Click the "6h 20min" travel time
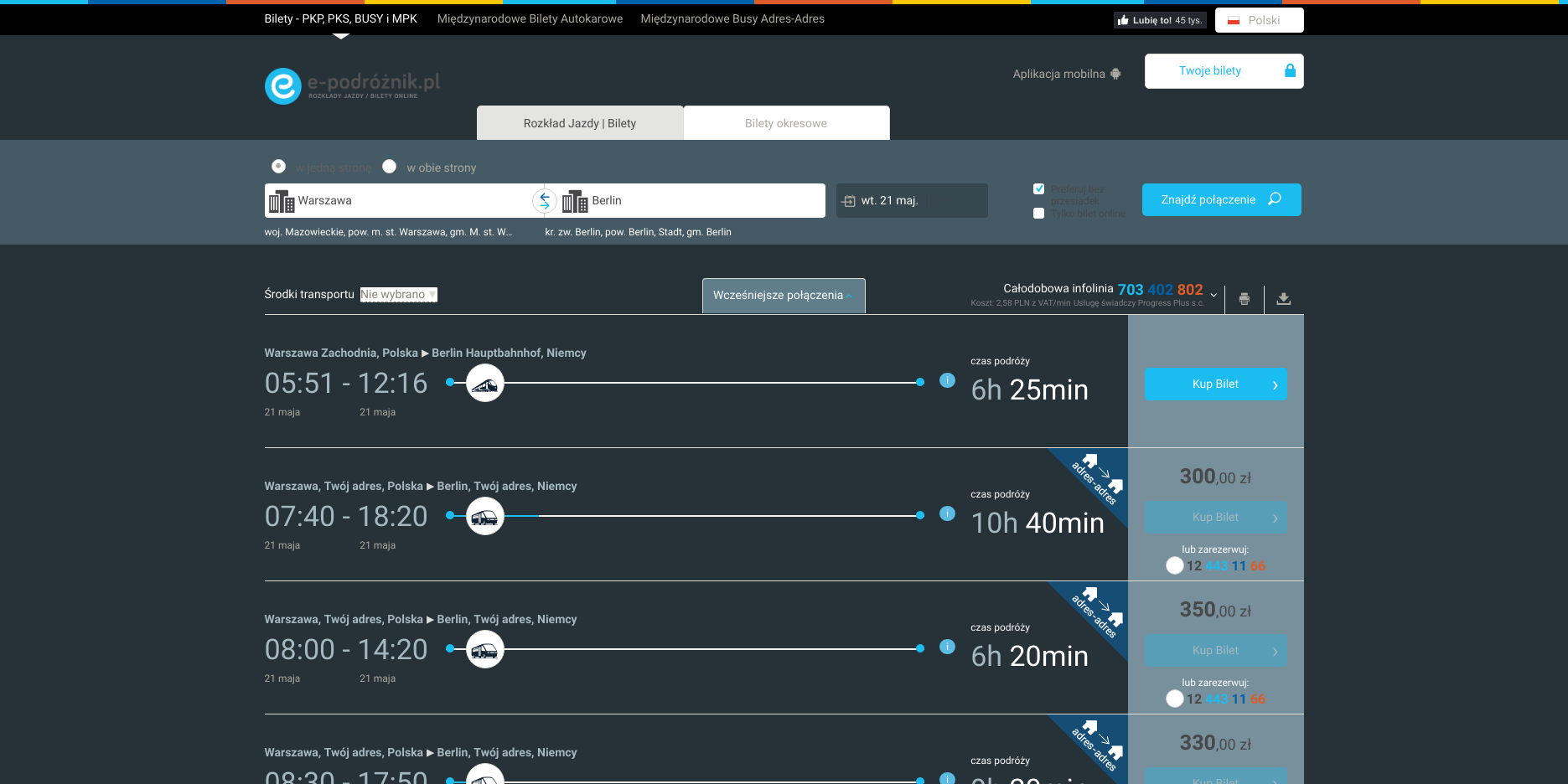 (1030, 657)
